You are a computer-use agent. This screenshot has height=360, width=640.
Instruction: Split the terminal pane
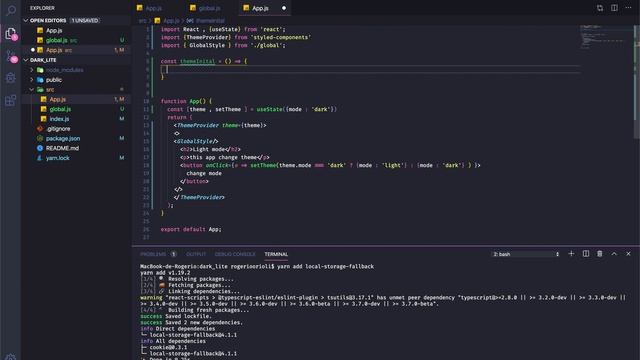[x=586, y=254]
